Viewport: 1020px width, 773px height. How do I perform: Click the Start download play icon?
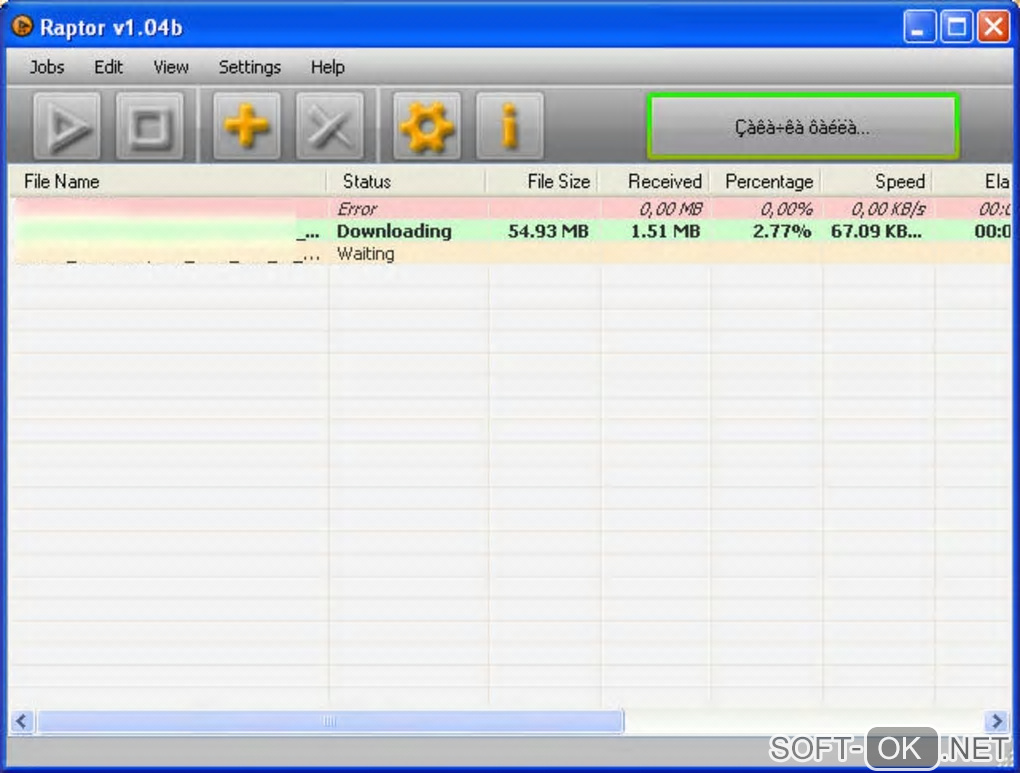point(67,126)
